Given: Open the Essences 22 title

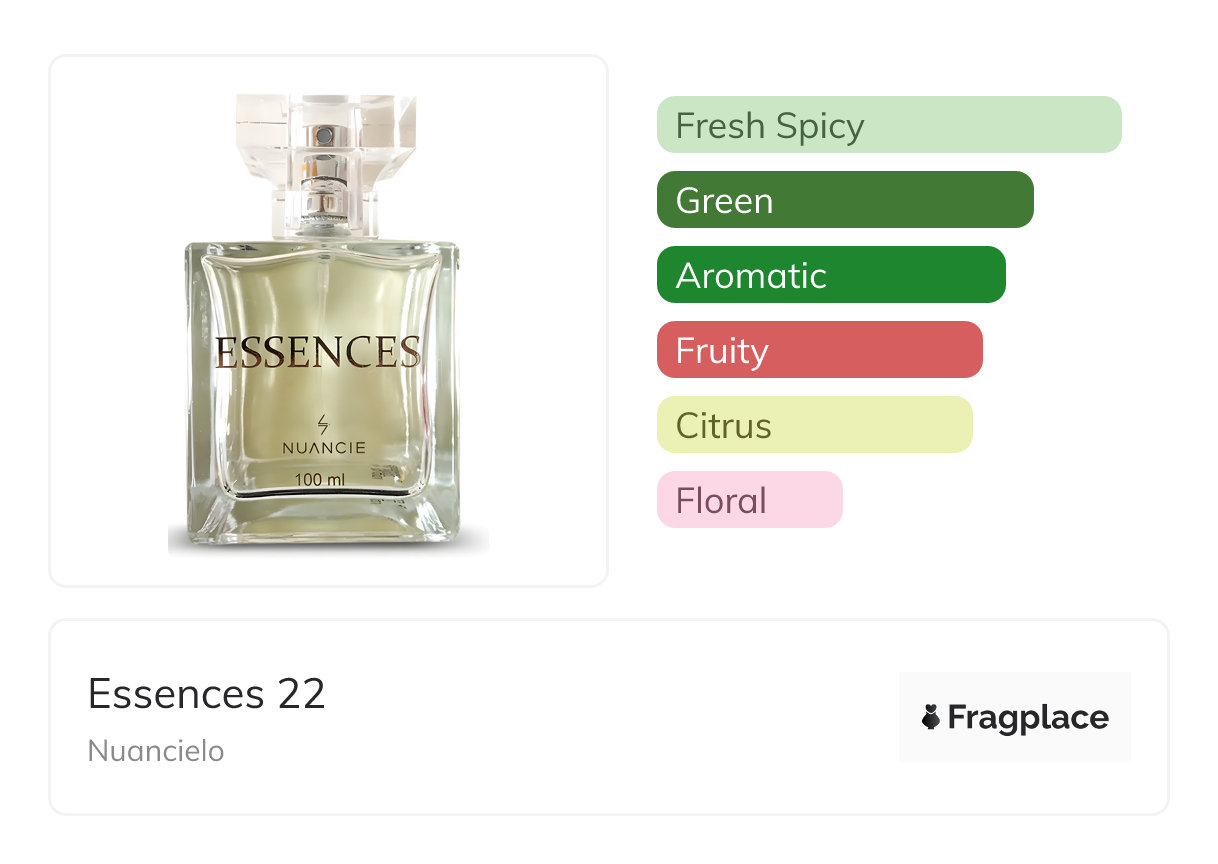Looking at the screenshot, I should point(207,694).
